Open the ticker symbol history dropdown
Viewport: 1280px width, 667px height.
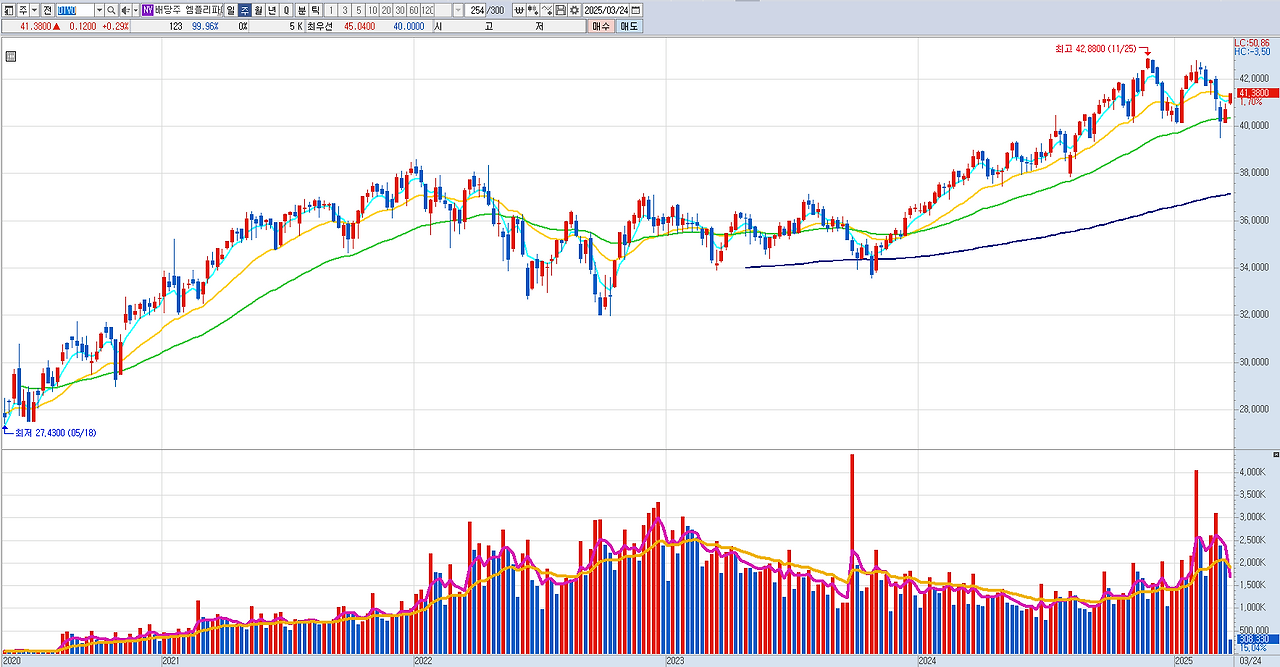[x=99, y=10]
